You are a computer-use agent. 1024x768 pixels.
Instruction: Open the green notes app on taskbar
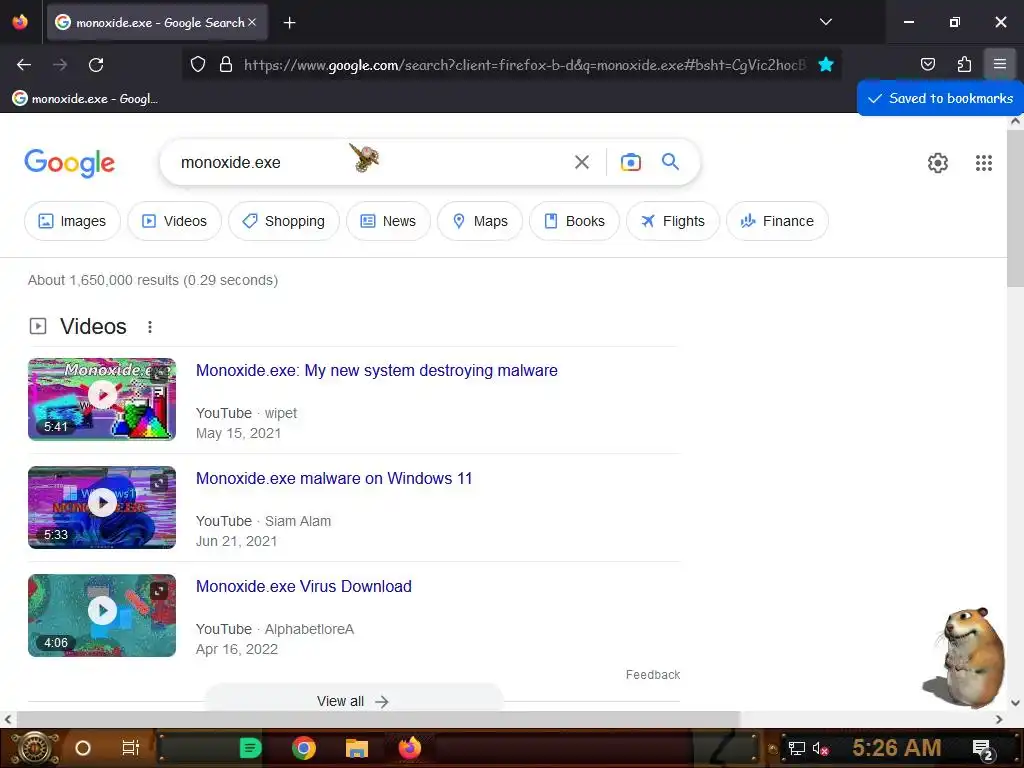click(x=250, y=748)
